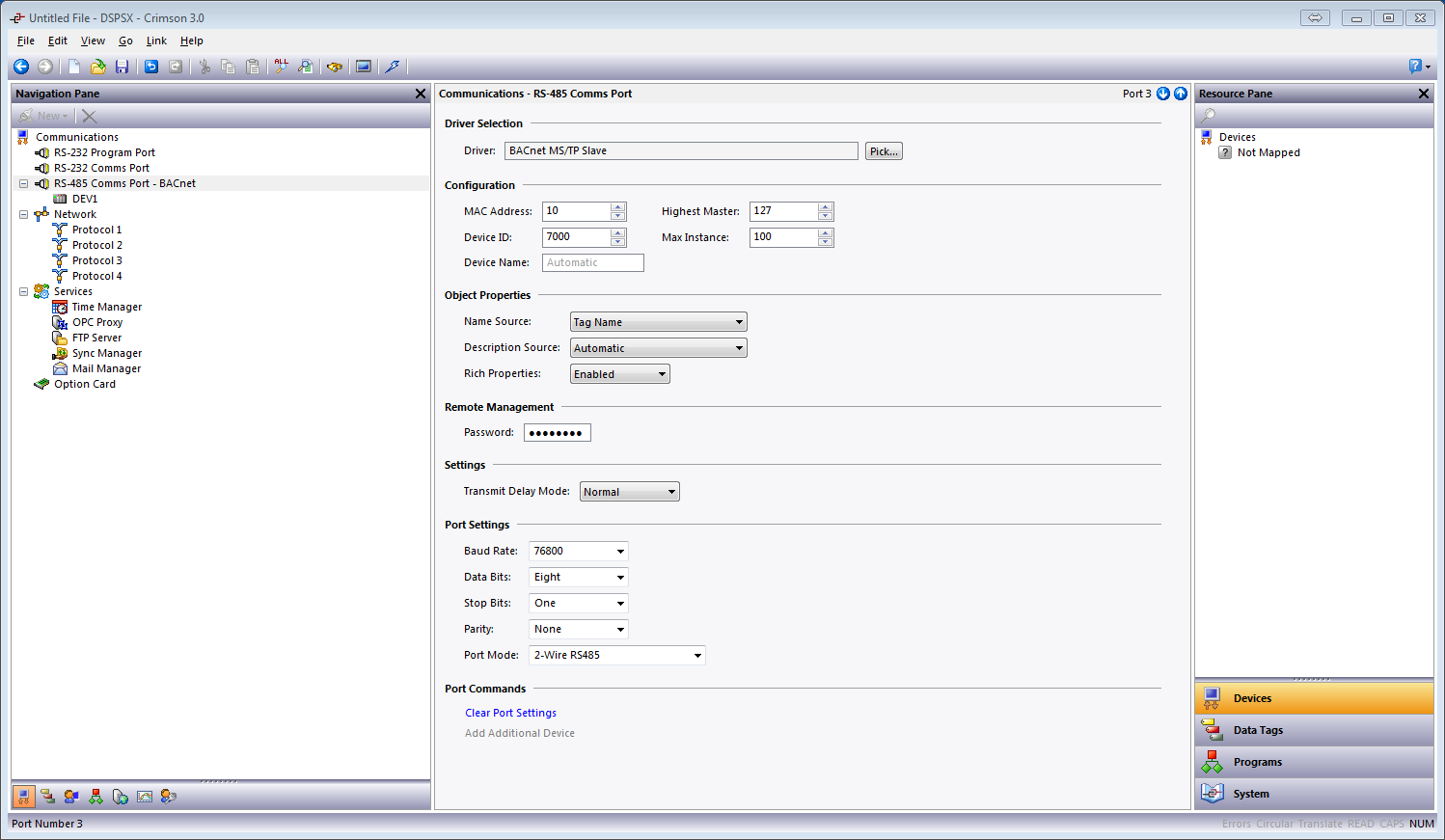Image resolution: width=1445 pixels, height=840 pixels.
Task: Open the File menu
Action: tap(26, 41)
